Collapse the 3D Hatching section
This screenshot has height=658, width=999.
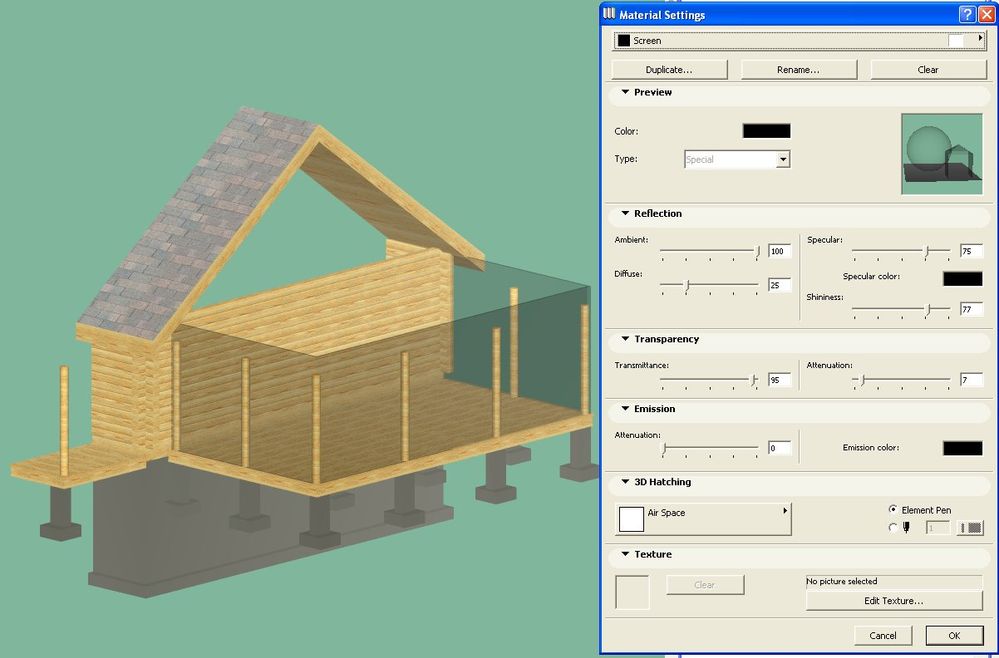(625, 482)
